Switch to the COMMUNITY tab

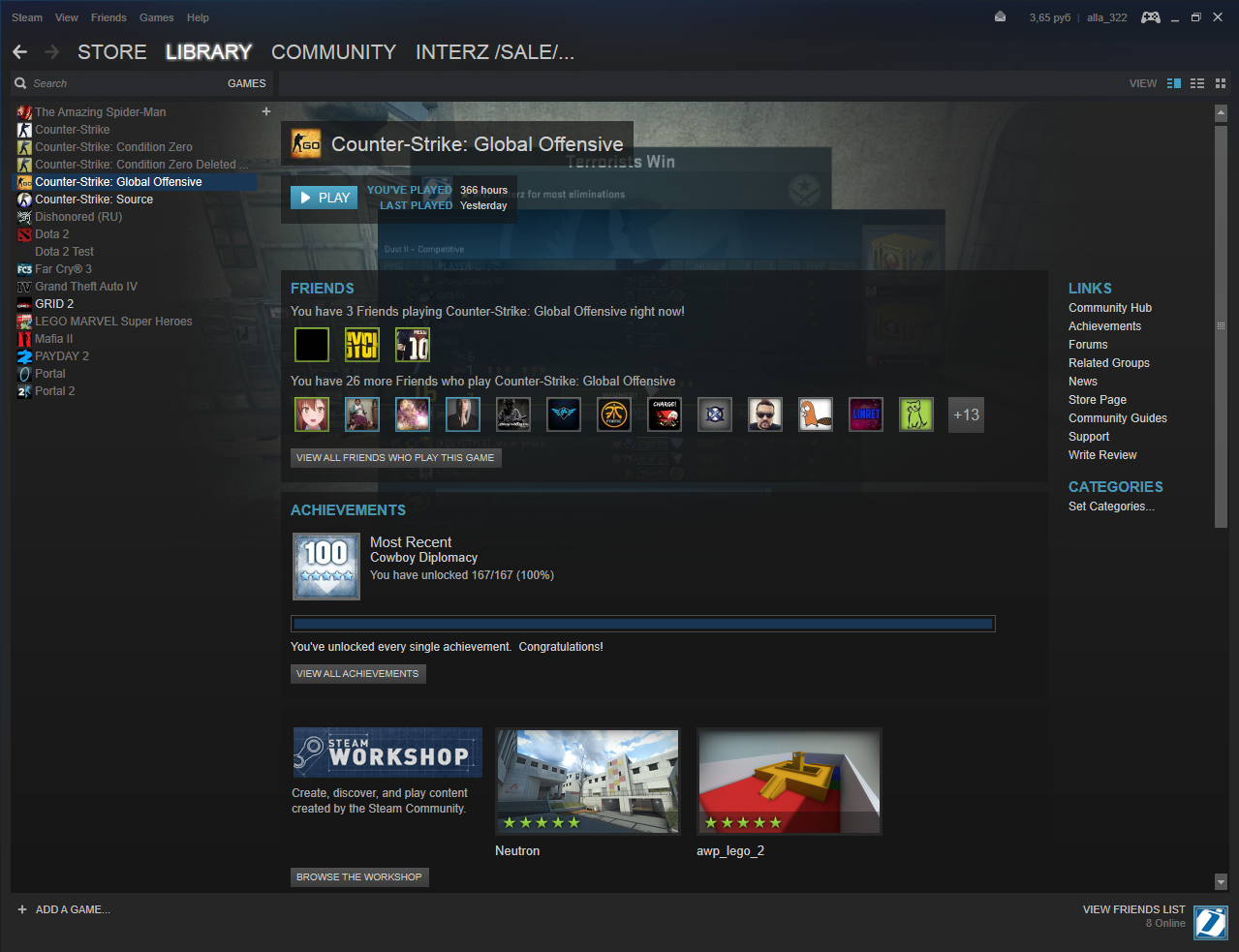click(334, 52)
